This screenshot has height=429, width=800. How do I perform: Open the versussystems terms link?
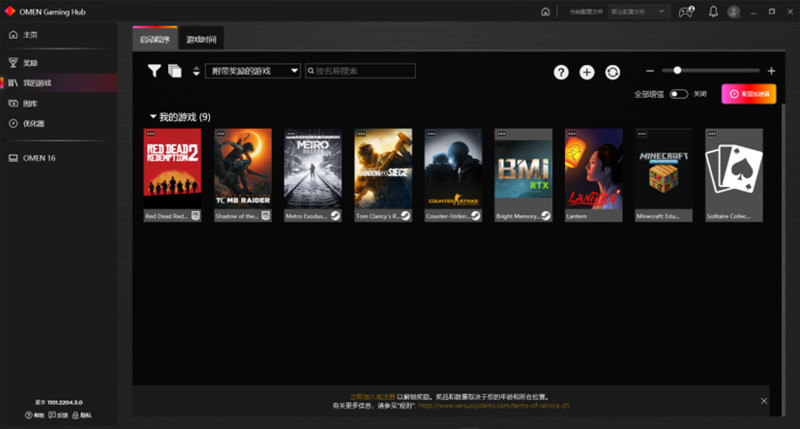493,406
